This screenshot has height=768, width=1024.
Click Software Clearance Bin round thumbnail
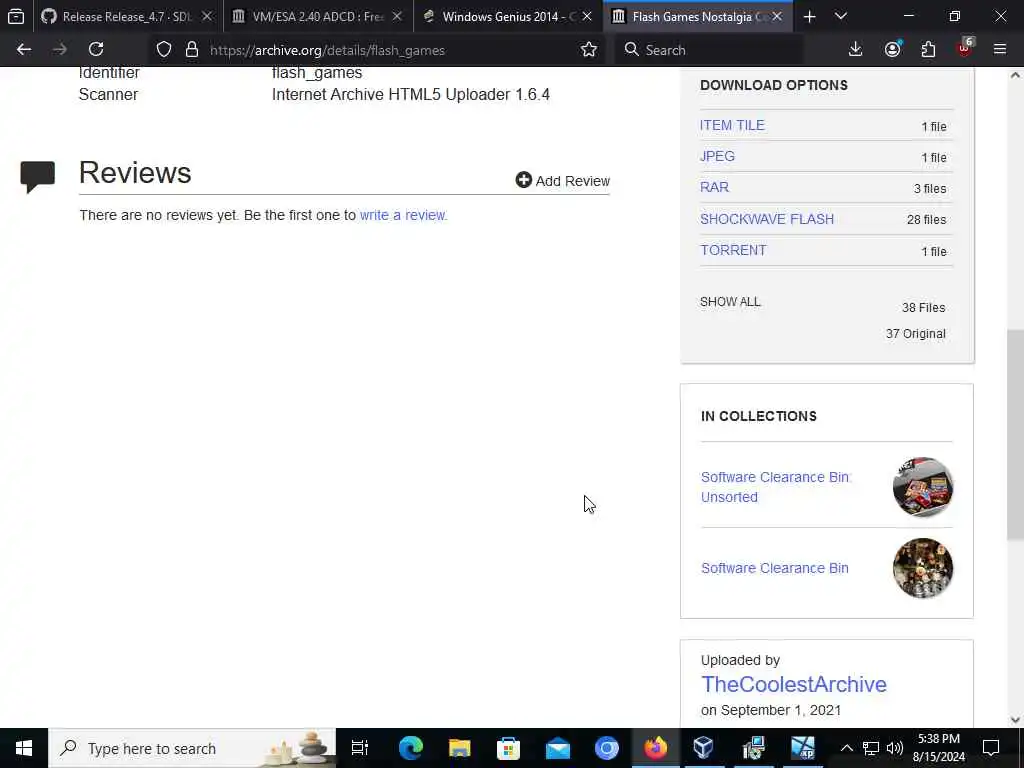coord(923,568)
